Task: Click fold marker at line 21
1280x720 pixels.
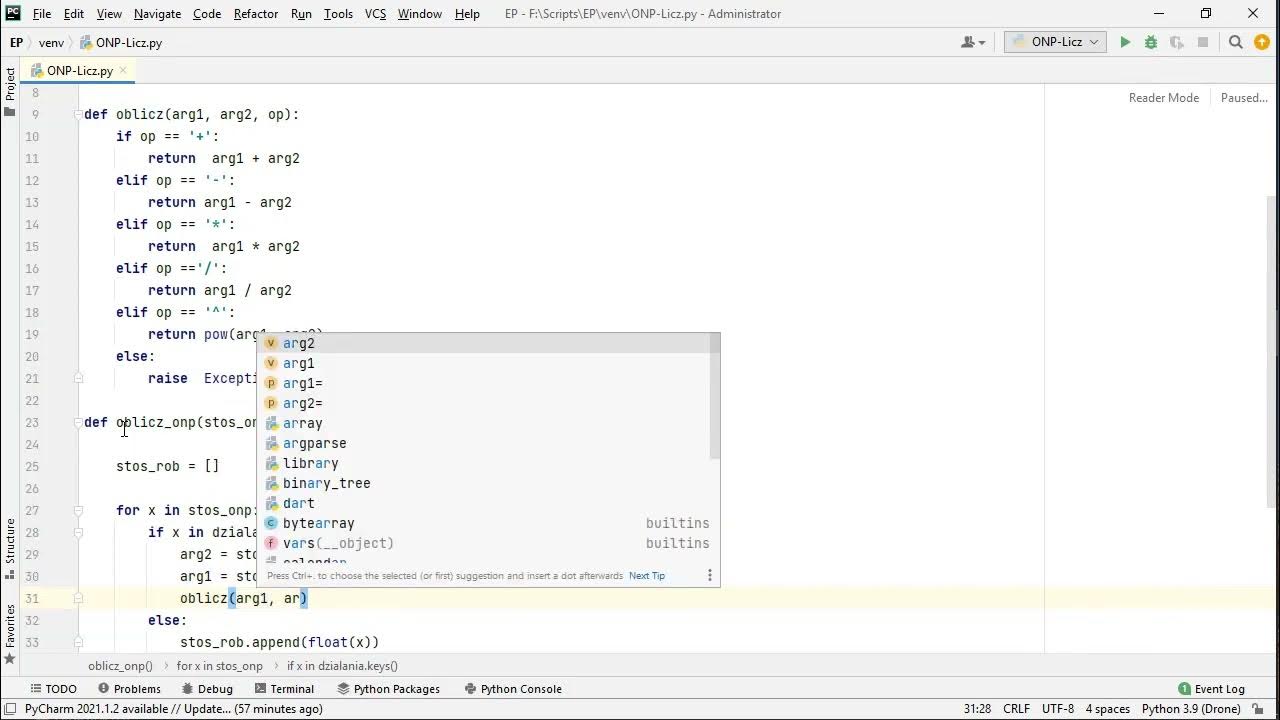Action: [x=77, y=378]
